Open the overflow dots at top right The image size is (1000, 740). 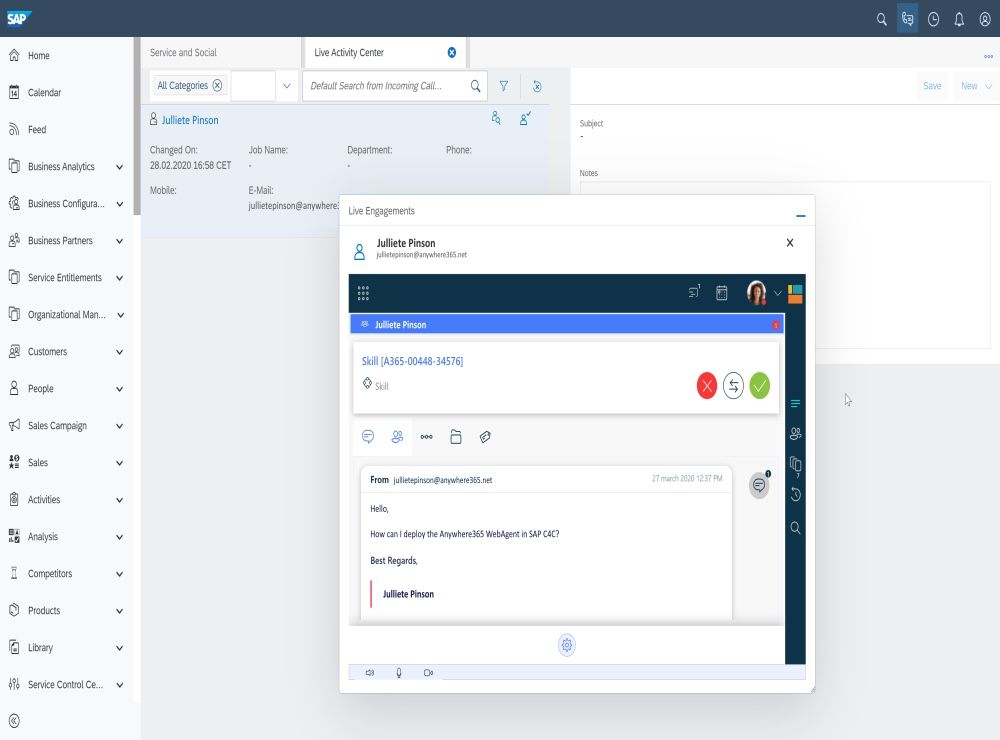(988, 56)
